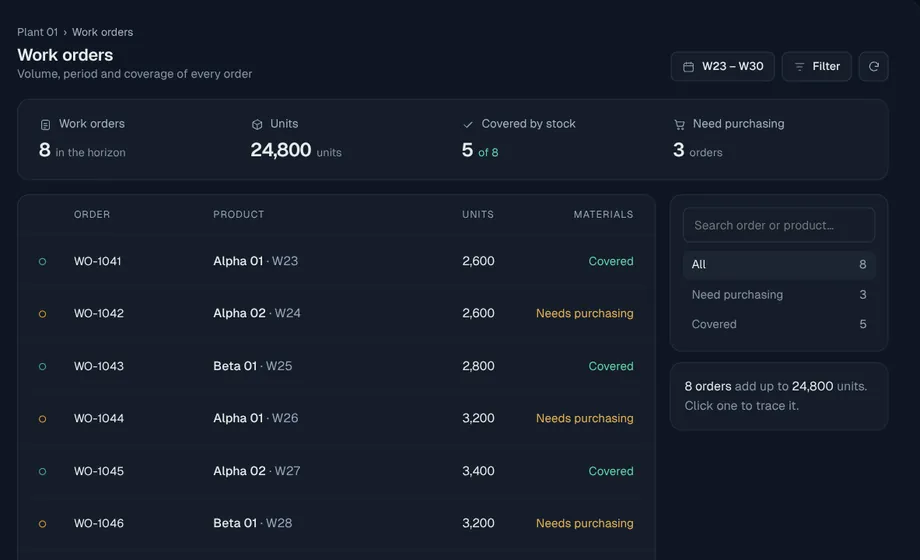Select the All filter tab
Viewport: 920px width, 560px height.
779,265
